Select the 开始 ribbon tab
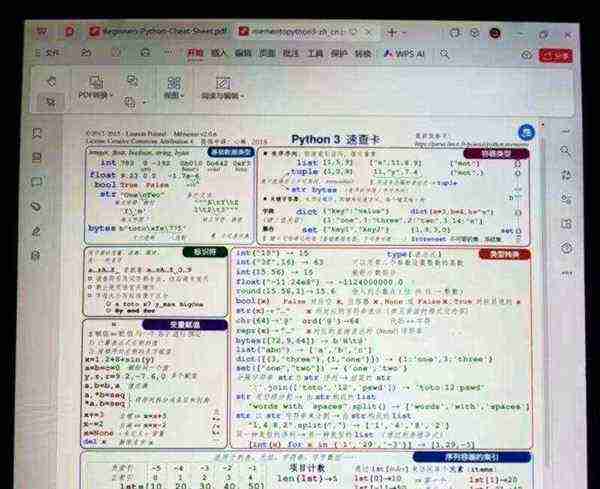The image size is (600, 489). click(195, 53)
